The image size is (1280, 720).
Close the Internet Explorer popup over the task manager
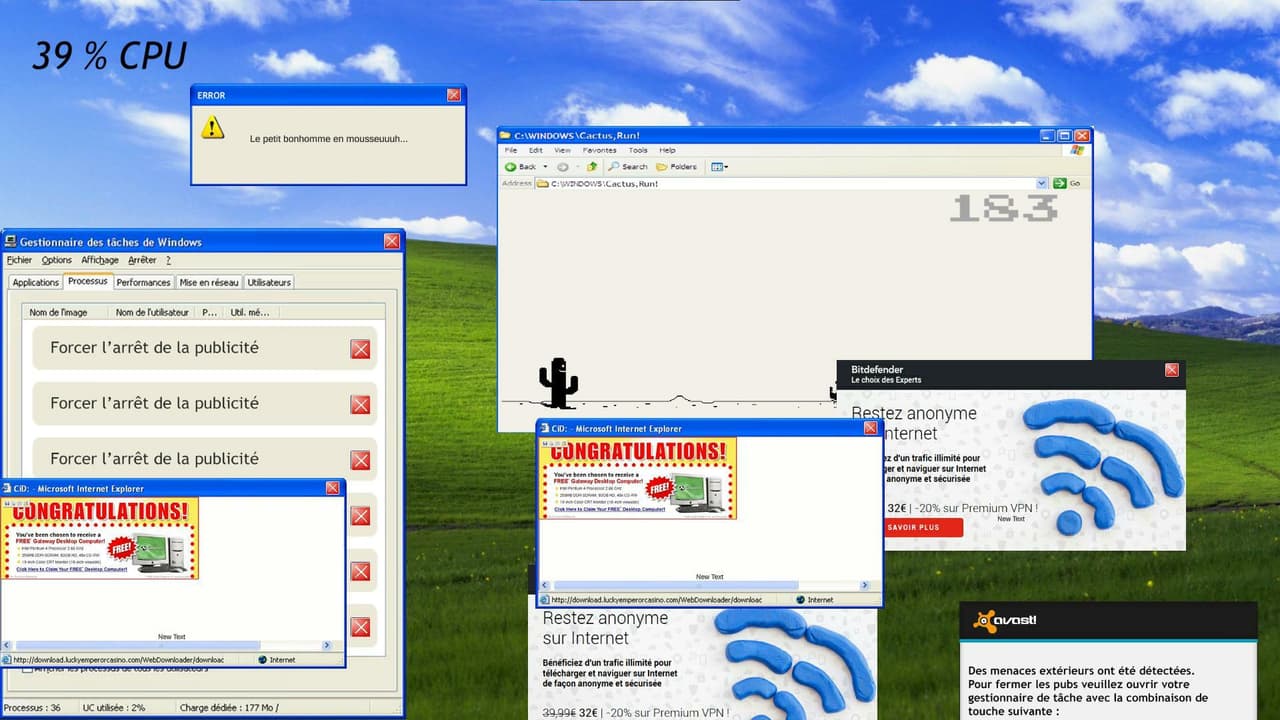(x=332, y=488)
